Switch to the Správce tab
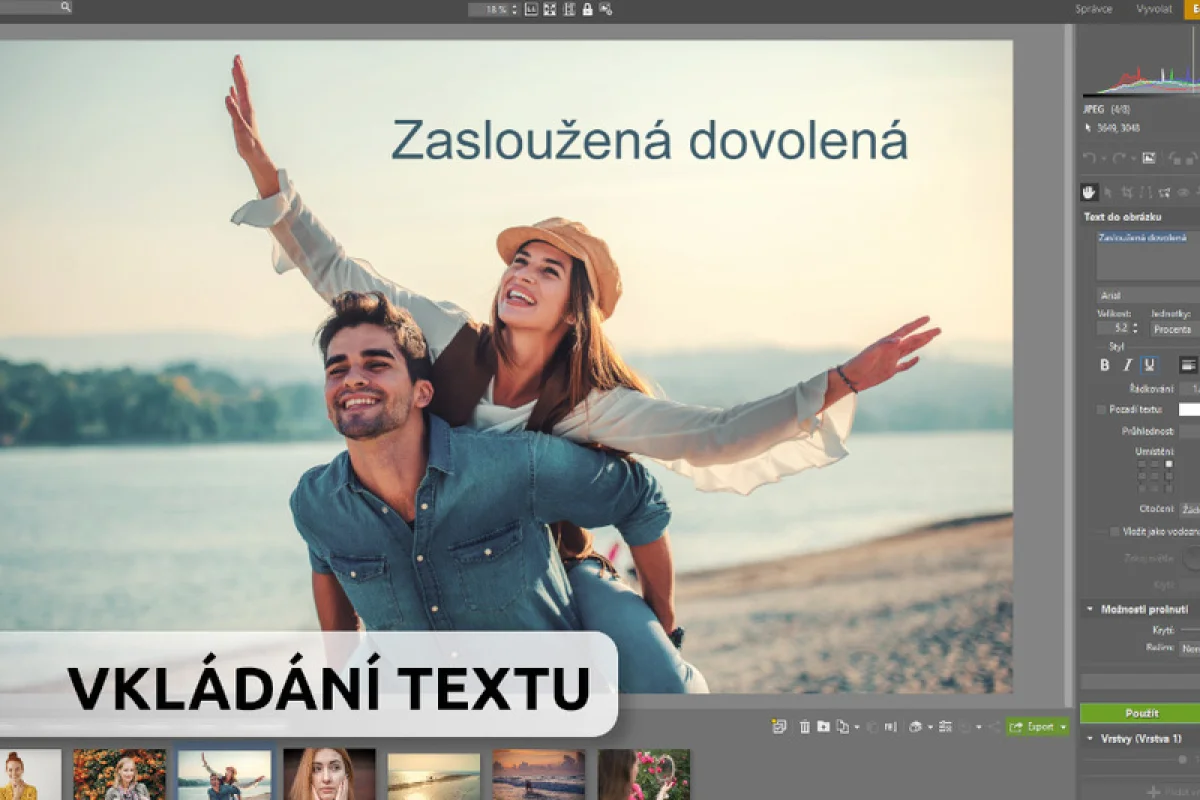The width and height of the screenshot is (1200, 800). pyautogui.click(x=1094, y=9)
